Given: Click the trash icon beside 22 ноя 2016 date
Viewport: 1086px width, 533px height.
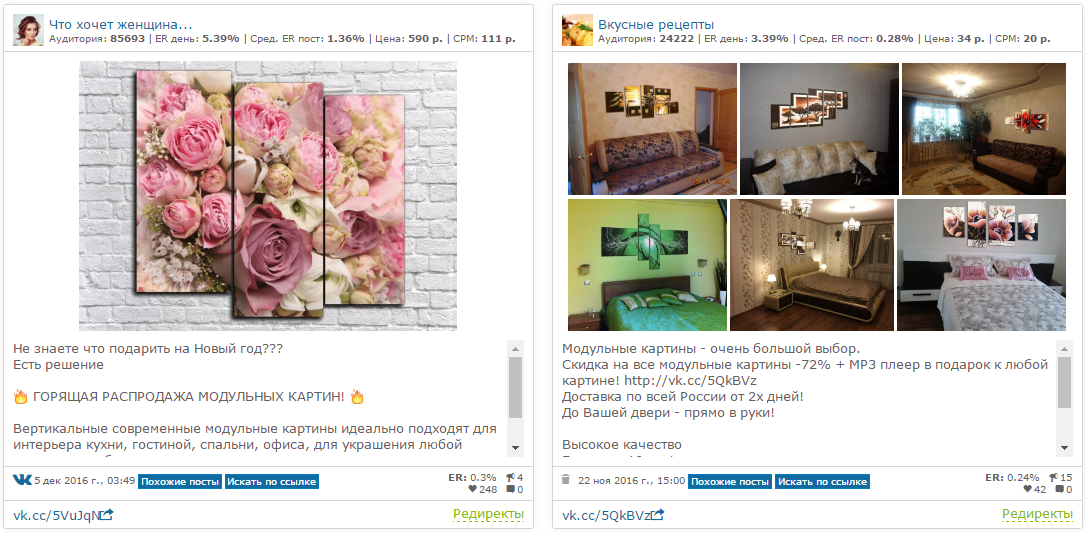Looking at the screenshot, I should pos(565,480).
